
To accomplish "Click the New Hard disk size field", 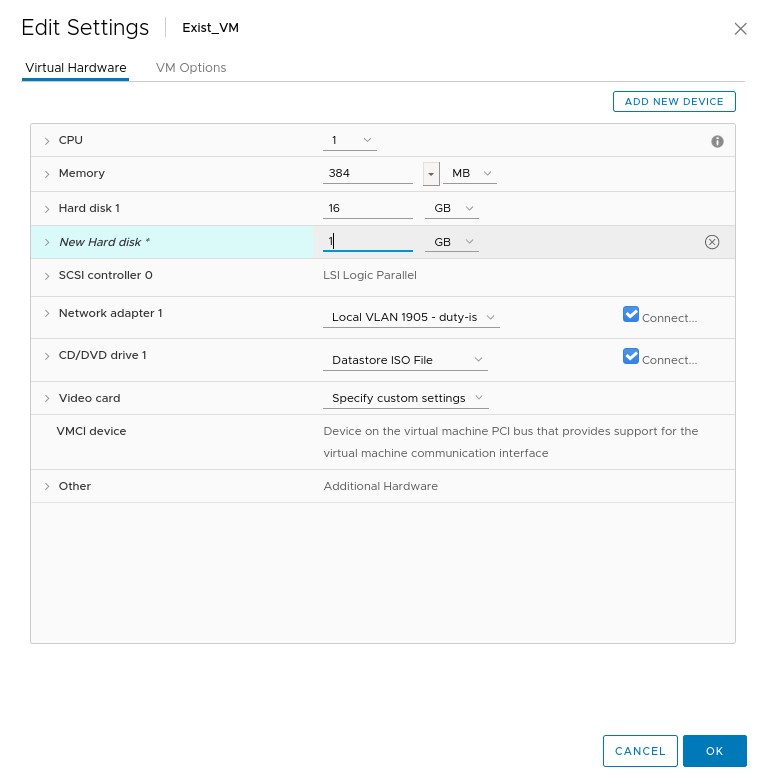I will coord(367,242).
